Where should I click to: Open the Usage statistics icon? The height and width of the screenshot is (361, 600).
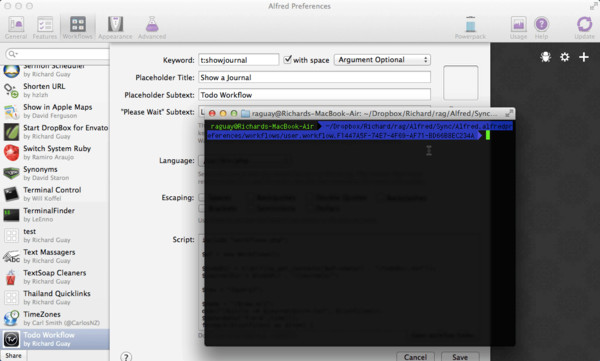pos(518,28)
